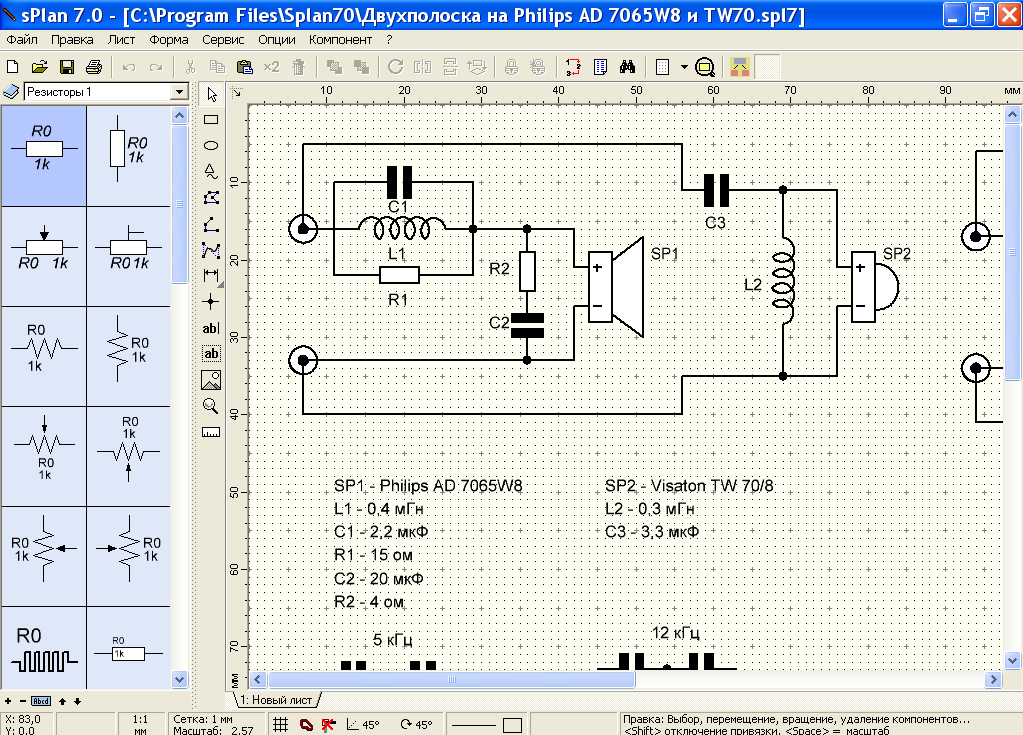This screenshot has width=1023, height=735.
Task: Toggle grid display in the status bar
Action: coord(281,724)
